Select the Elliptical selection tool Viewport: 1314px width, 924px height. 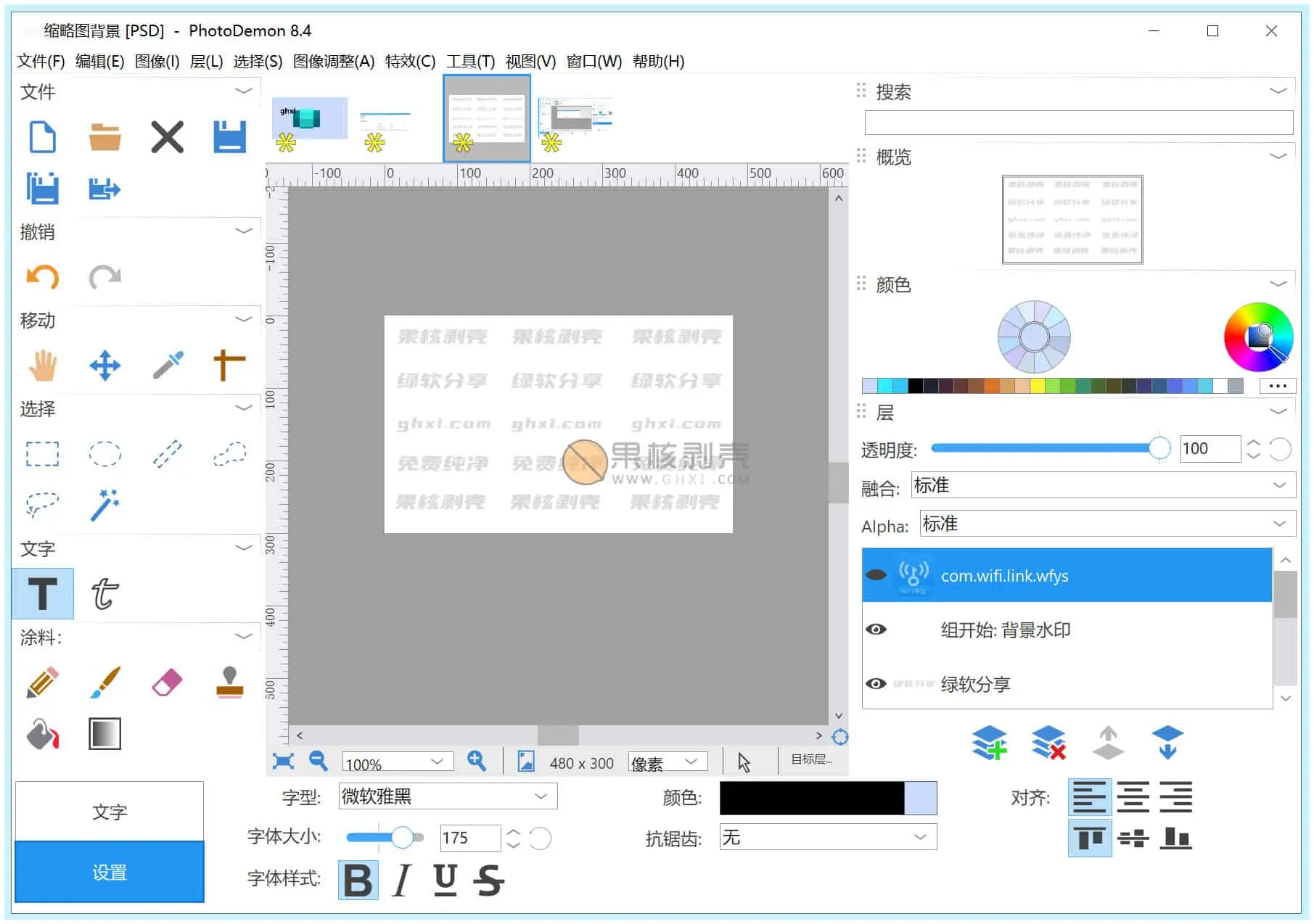pyautogui.click(x=104, y=454)
